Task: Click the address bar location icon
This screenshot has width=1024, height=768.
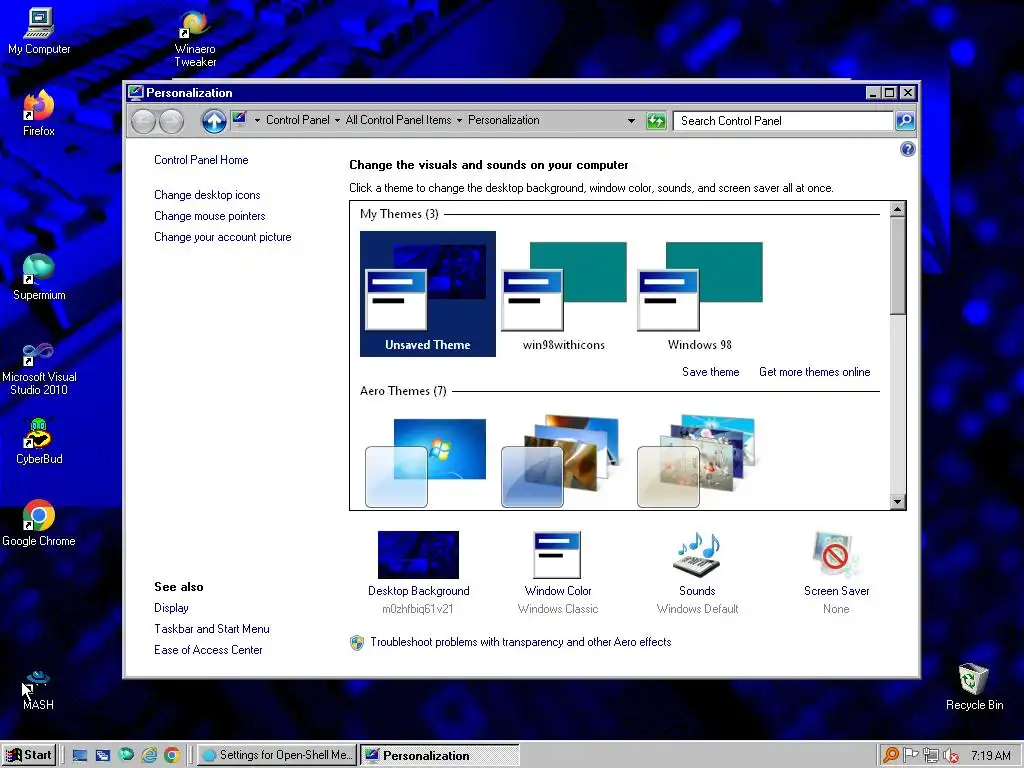Action: pos(239,120)
